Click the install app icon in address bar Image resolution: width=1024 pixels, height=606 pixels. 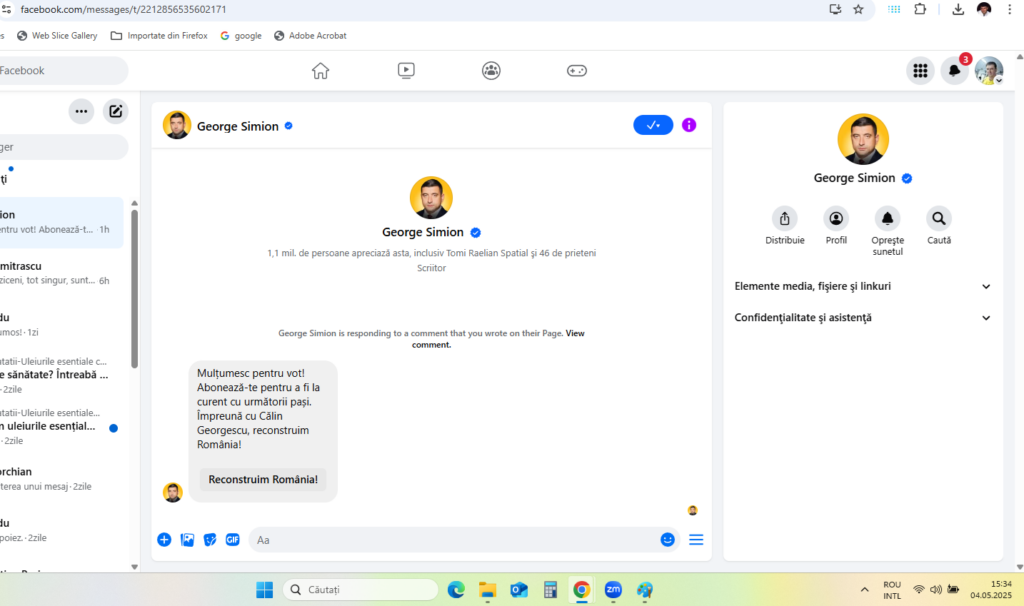[835, 9]
